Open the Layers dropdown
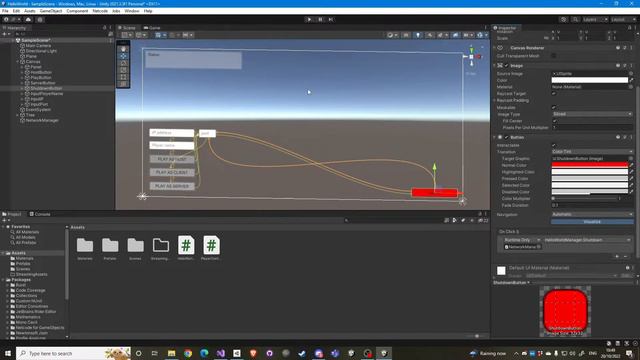640x360 pixels. point(595,19)
